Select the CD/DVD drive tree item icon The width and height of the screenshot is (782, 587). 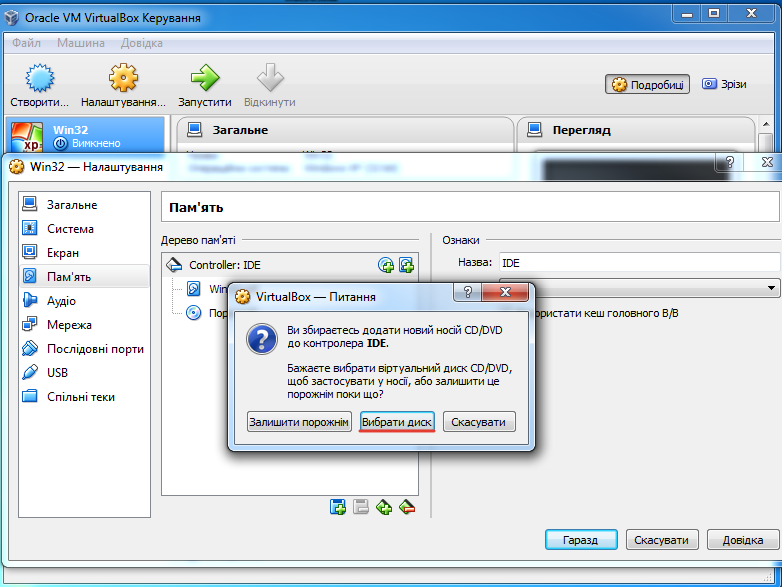click(x=194, y=313)
